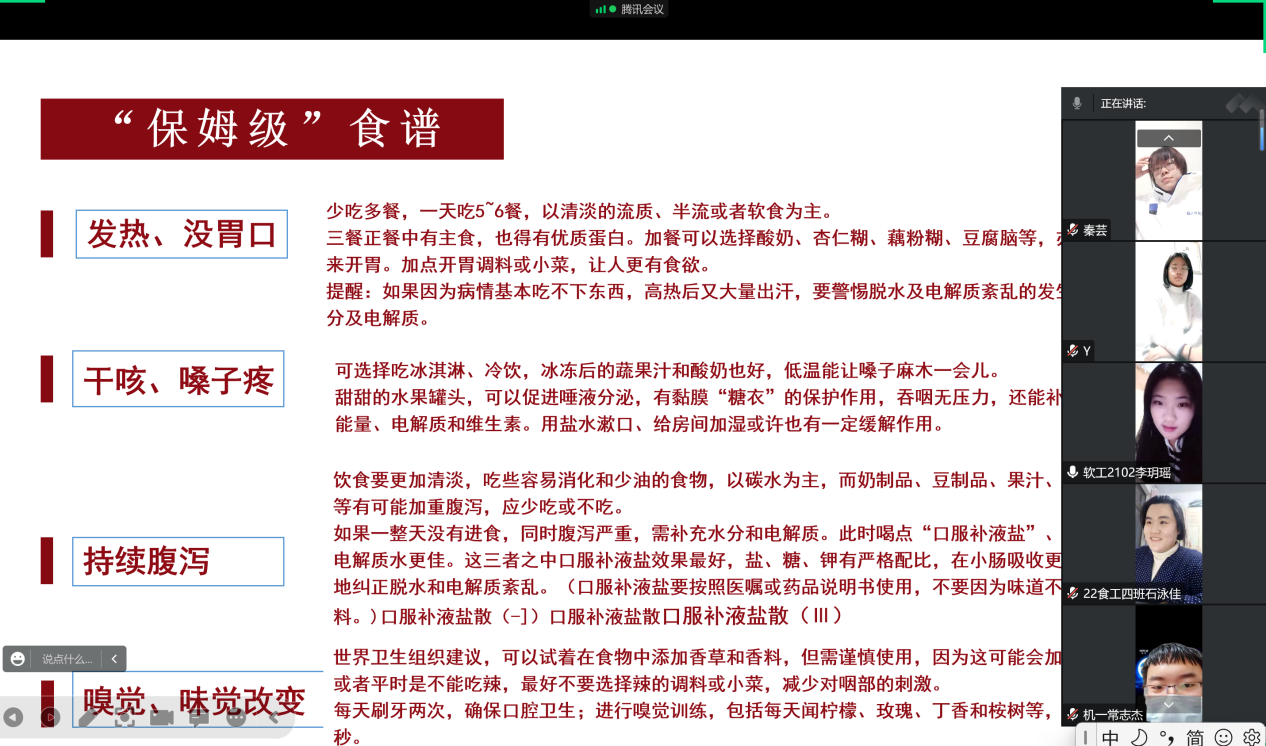Click the video camera icon in slideshow toolbar
The image size is (1266, 746).
pyautogui.click(x=161, y=717)
